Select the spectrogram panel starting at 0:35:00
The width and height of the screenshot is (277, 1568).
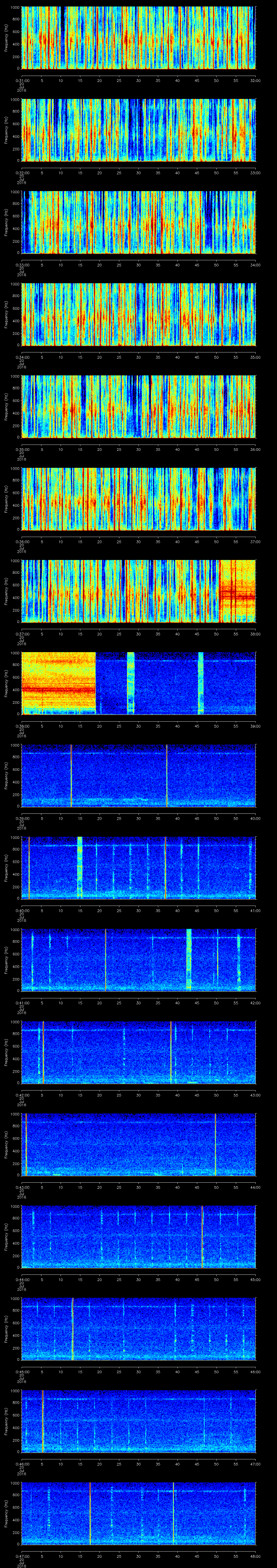point(139,407)
